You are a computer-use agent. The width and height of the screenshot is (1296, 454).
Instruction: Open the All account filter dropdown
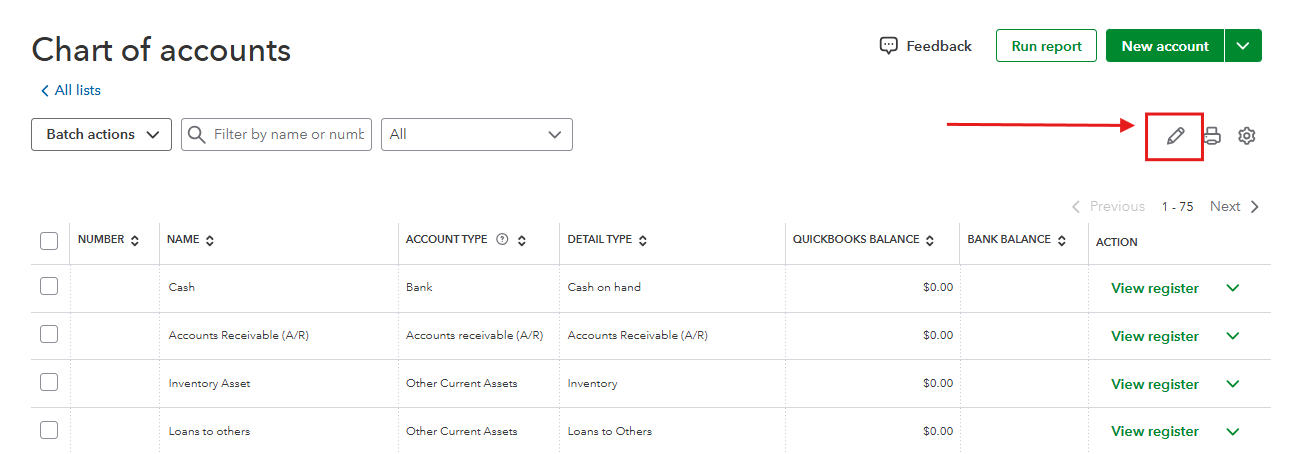[x=477, y=135]
